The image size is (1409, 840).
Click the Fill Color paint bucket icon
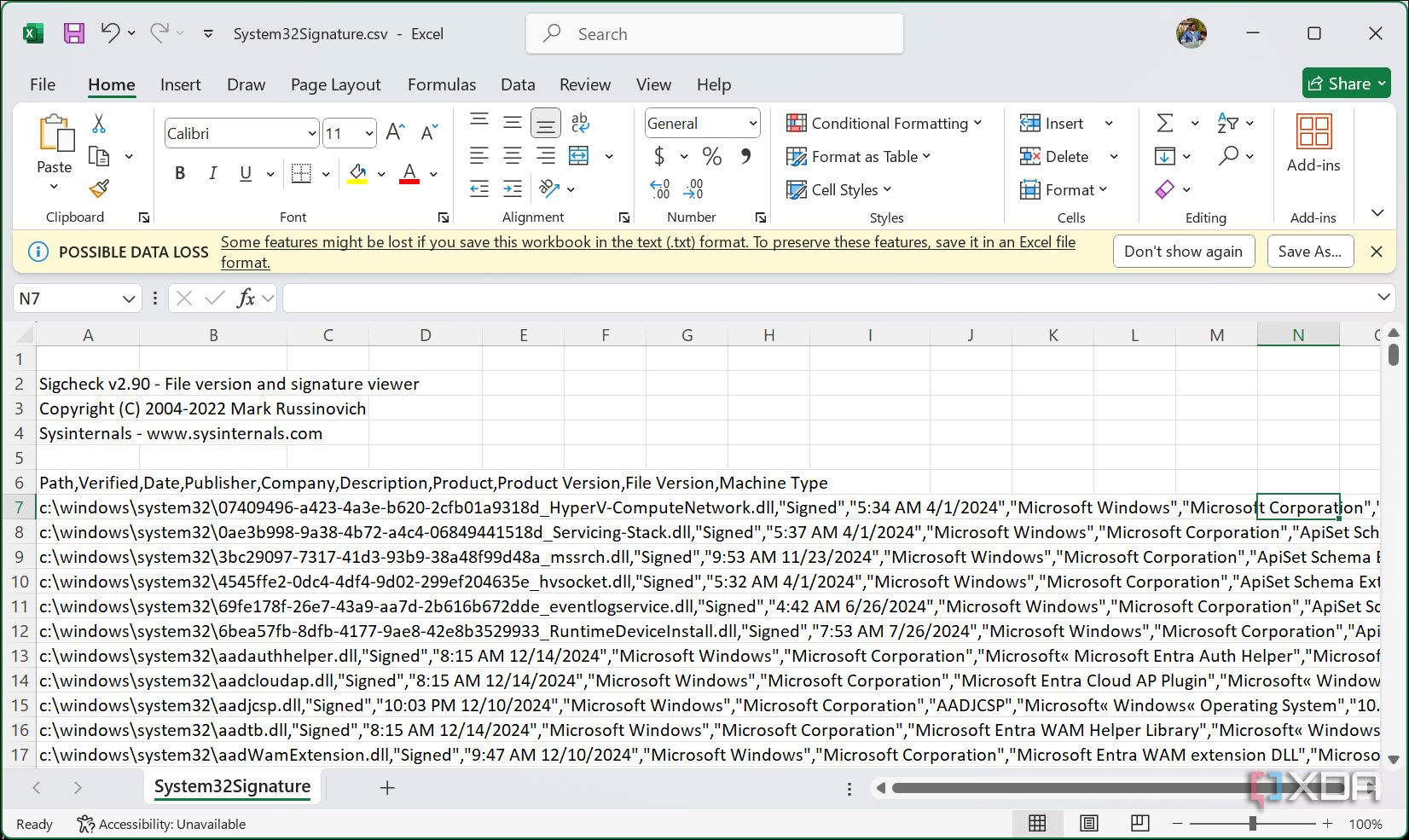358,174
